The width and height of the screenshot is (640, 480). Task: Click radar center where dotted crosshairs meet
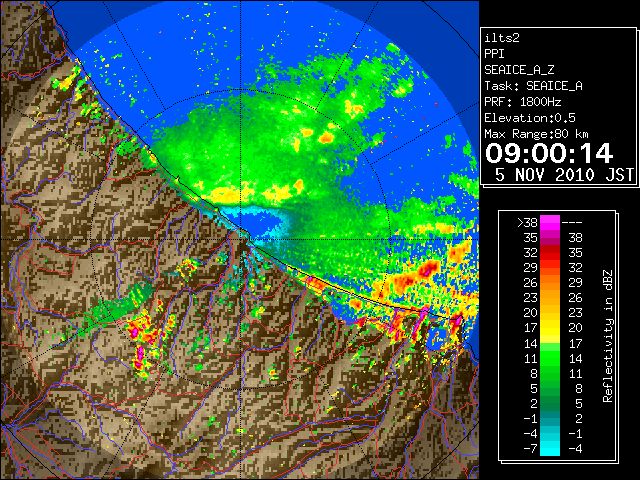[240, 239]
